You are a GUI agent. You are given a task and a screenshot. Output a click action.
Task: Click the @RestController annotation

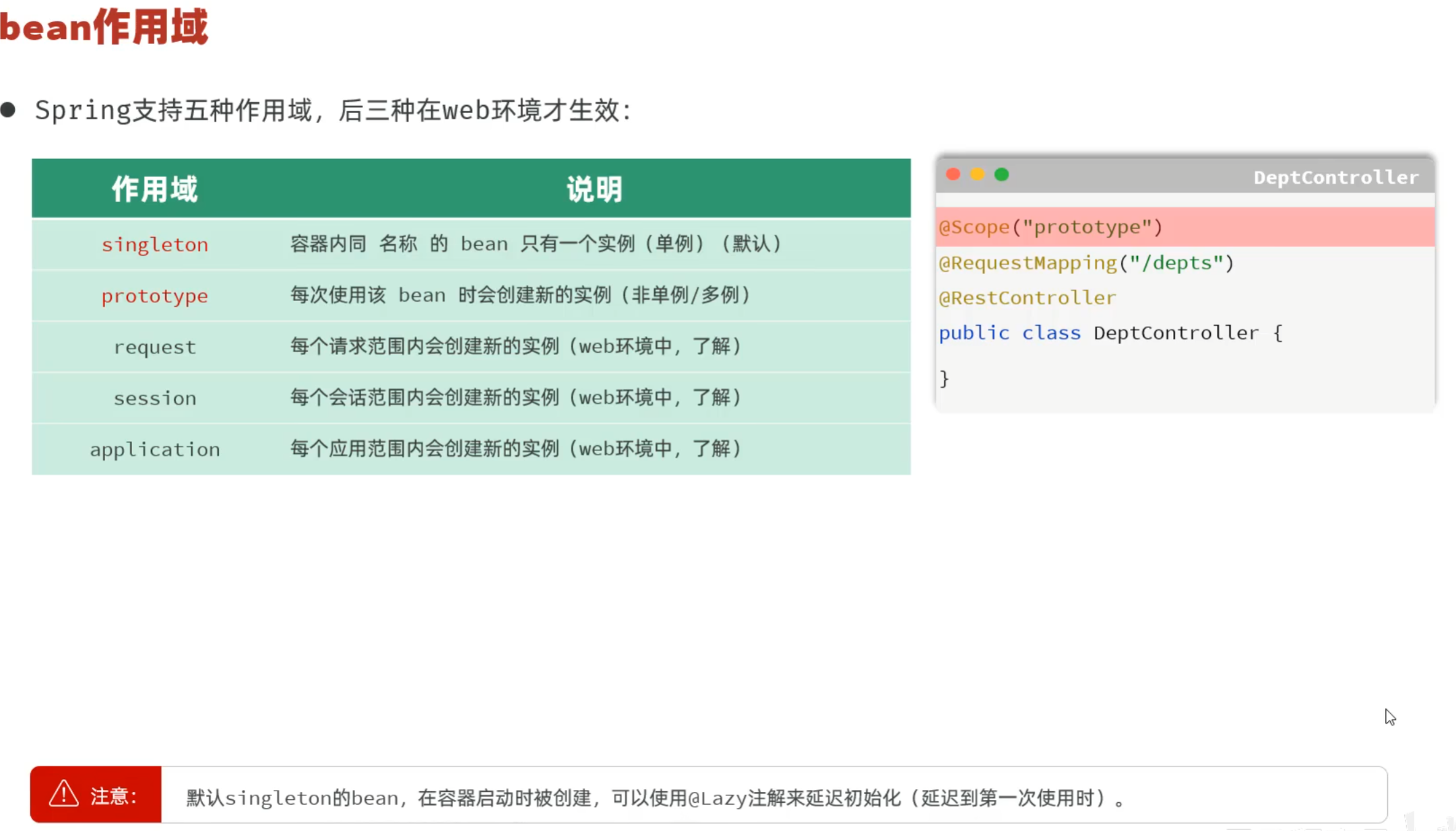(1027, 298)
